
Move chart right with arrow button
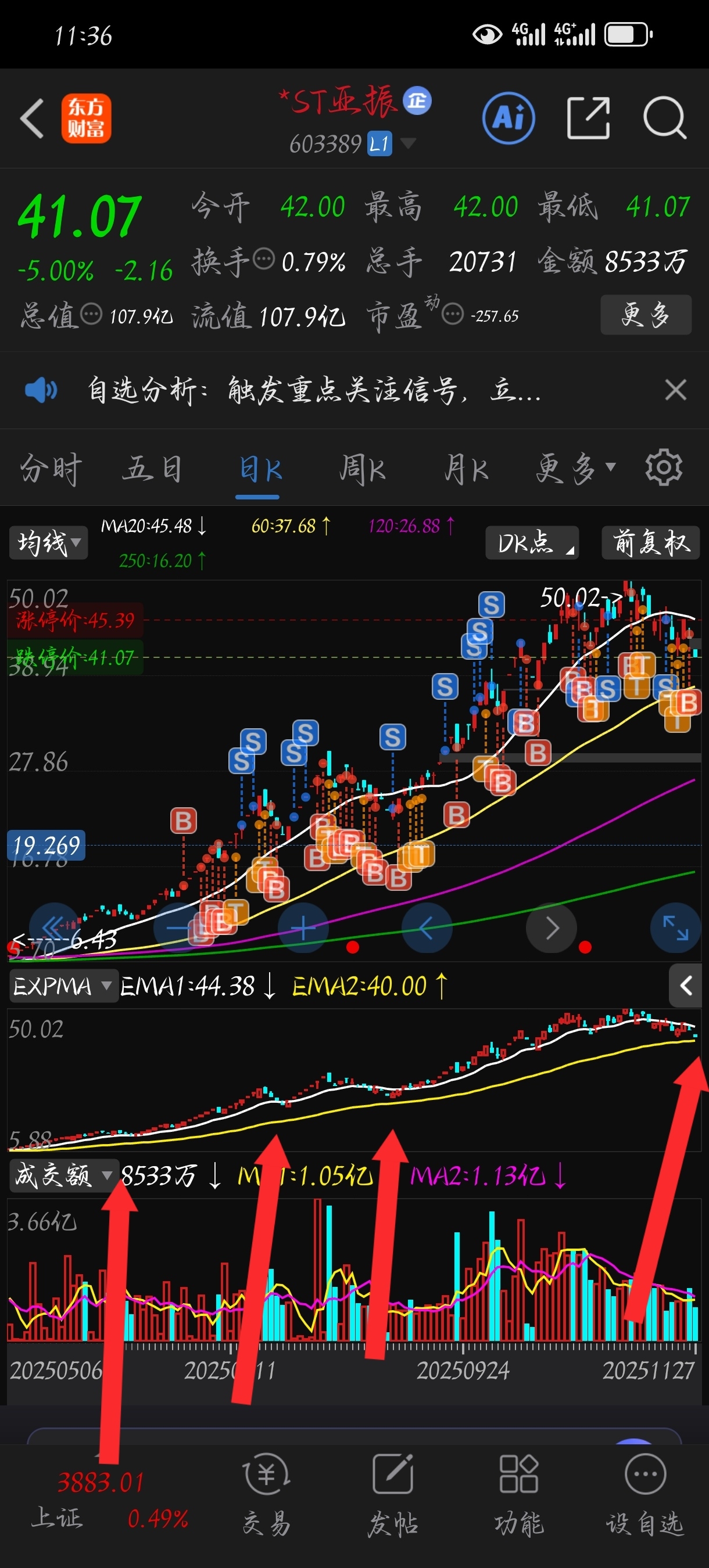point(552,927)
